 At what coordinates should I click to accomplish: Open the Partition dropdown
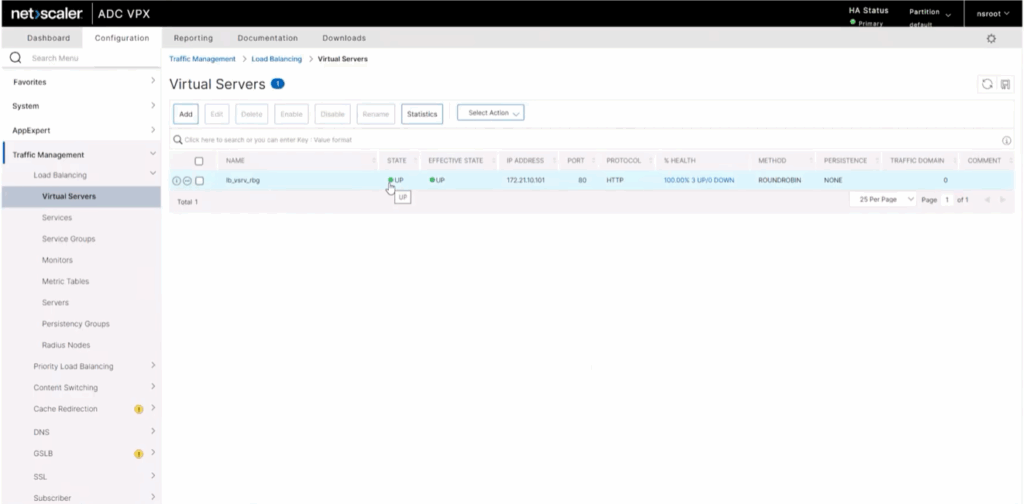click(x=930, y=12)
